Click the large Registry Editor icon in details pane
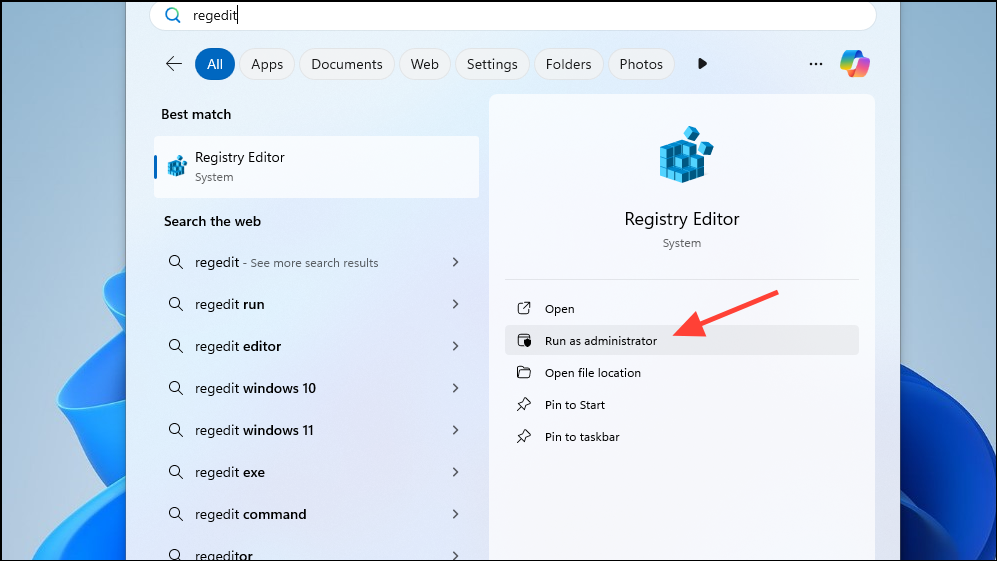This screenshot has width=997, height=561. point(685,155)
